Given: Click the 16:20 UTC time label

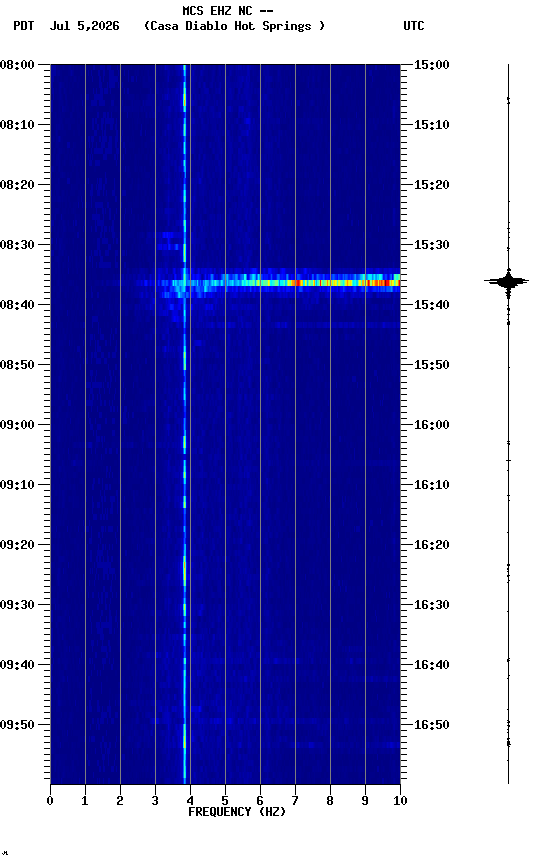Looking at the screenshot, I should tap(432, 545).
